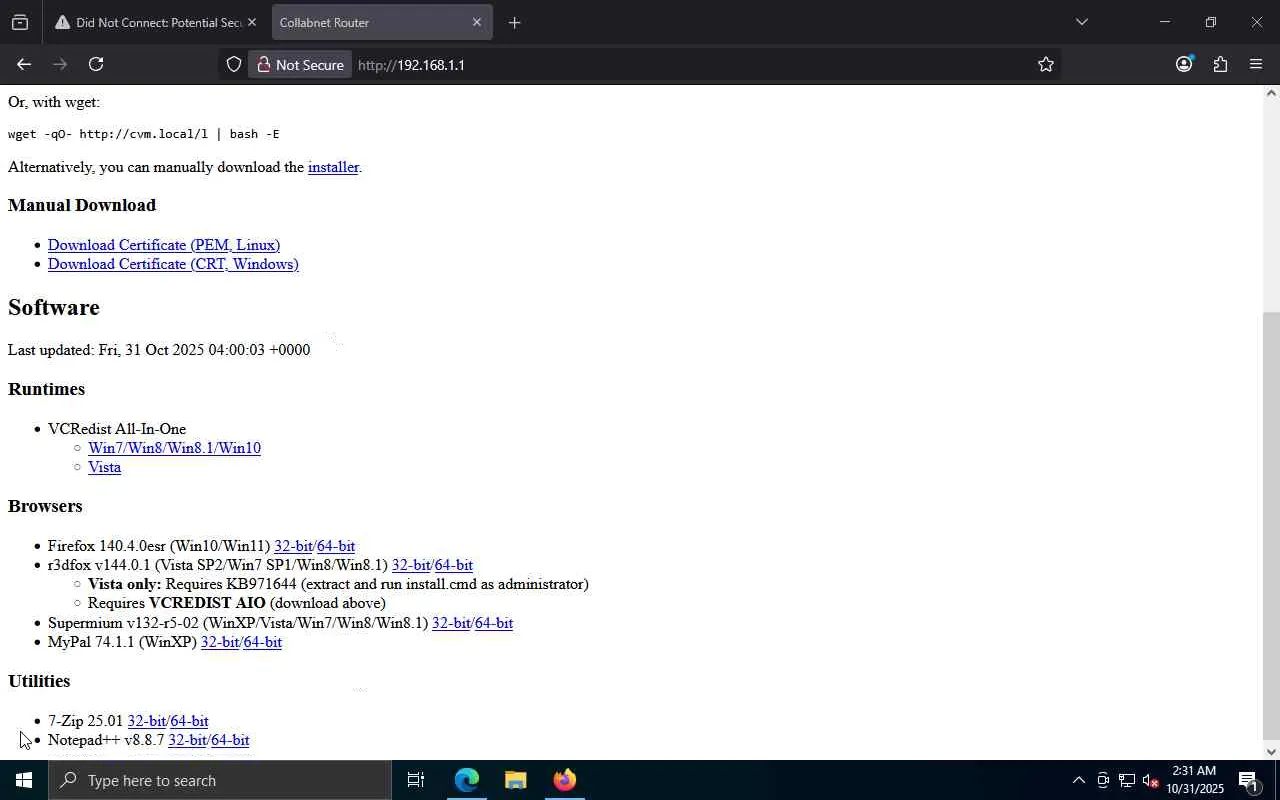Download MyPal 74.1.1 64-bit

(263, 642)
